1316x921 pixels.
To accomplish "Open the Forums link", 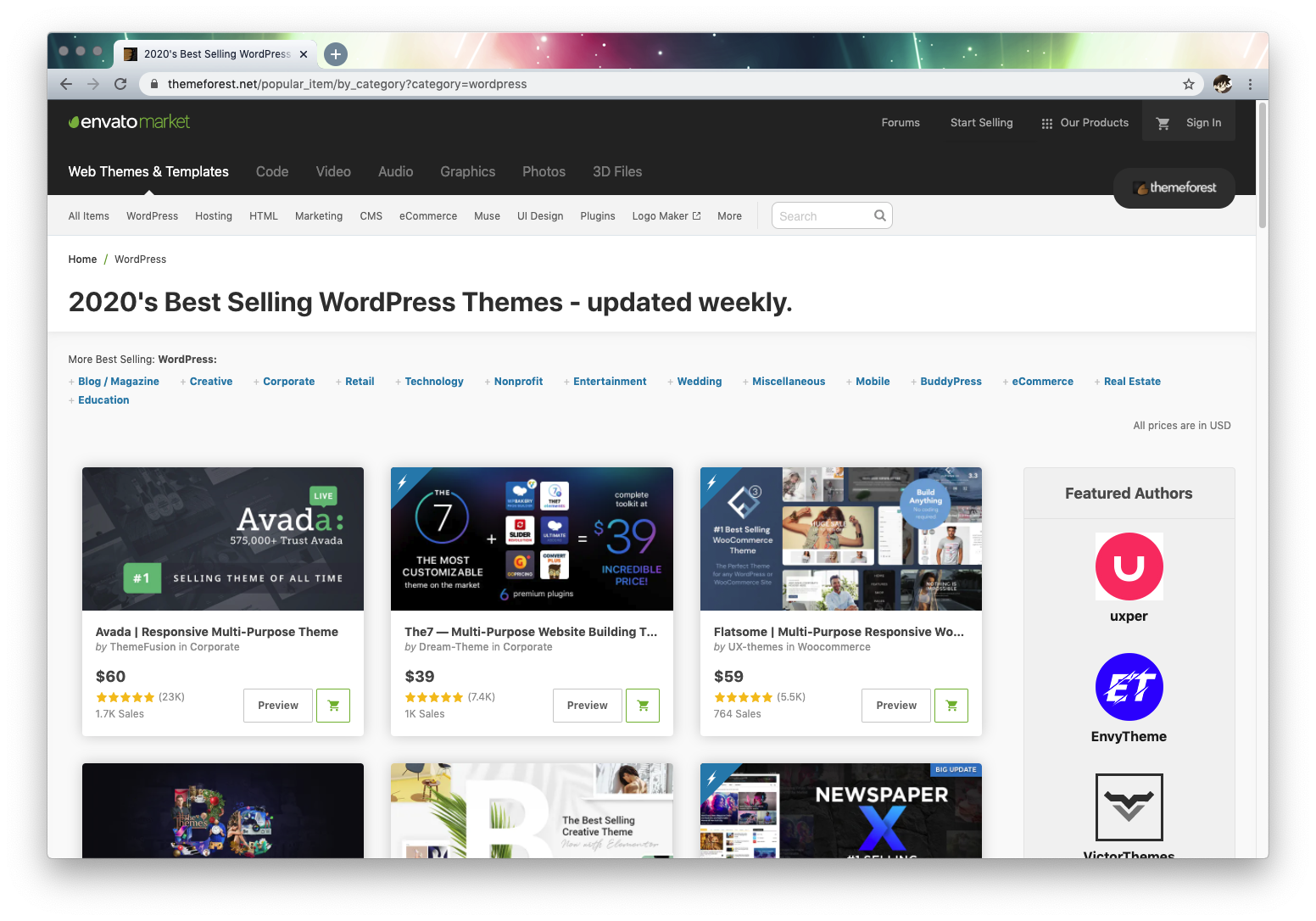I will [901, 123].
